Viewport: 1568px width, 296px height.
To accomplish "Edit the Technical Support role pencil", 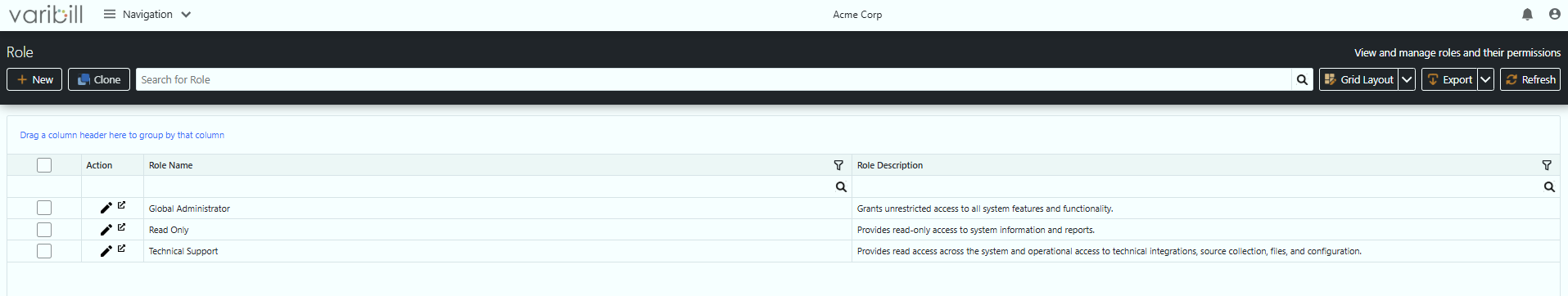I will [x=106, y=251].
